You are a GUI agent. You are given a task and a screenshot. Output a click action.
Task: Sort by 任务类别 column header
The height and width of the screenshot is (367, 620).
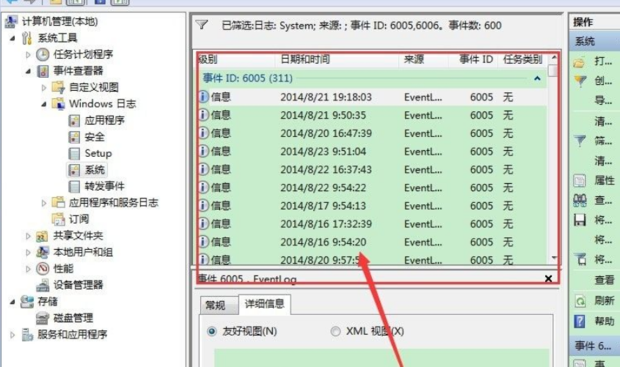522,60
